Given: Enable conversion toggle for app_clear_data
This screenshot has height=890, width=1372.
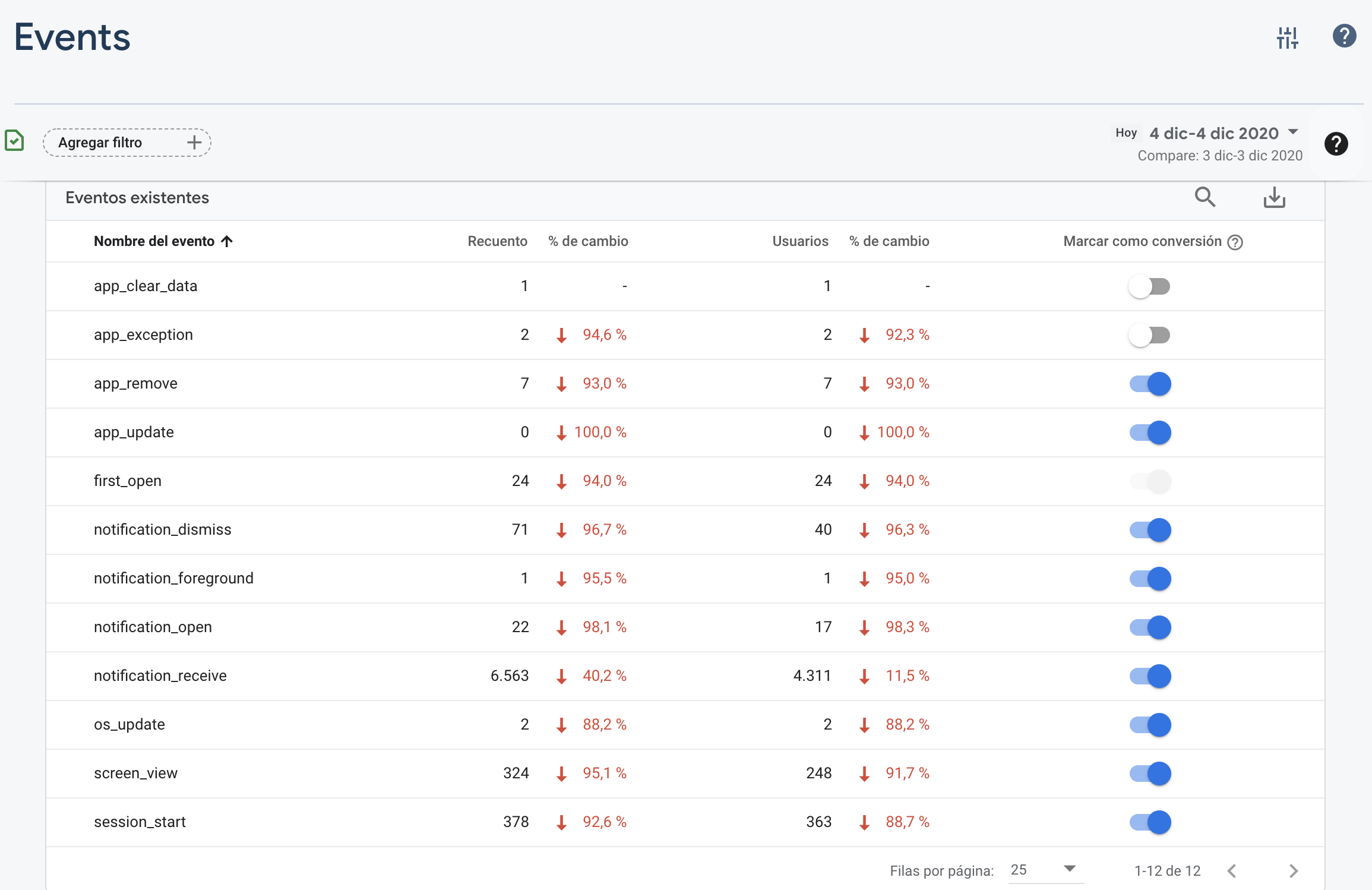Looking at the screenshot, I should (x=1149, y=286).
